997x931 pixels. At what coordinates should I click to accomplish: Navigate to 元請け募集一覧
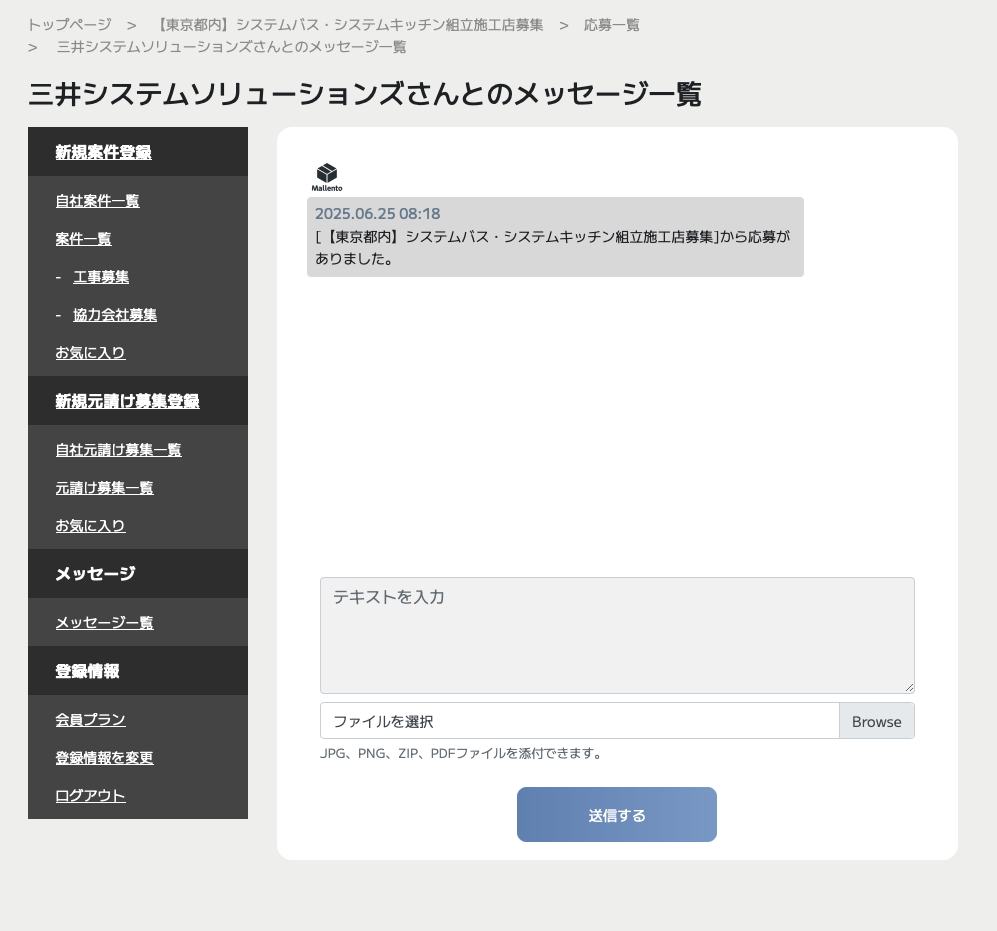pos(104,488)
